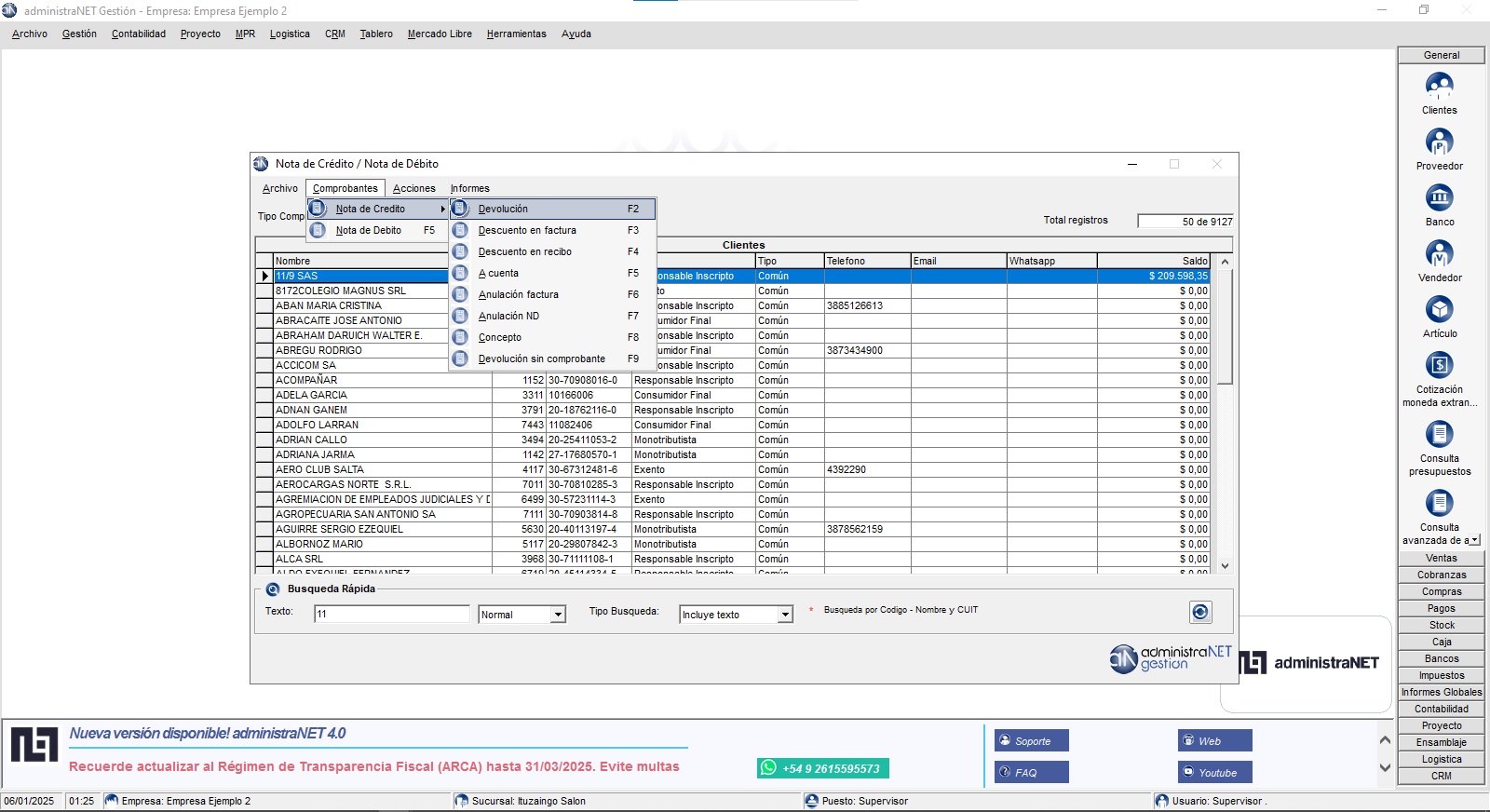Viewport: 1490px width, 812px height.
Task: Collapse banner with the down chevron
Action: point(1385,768)
